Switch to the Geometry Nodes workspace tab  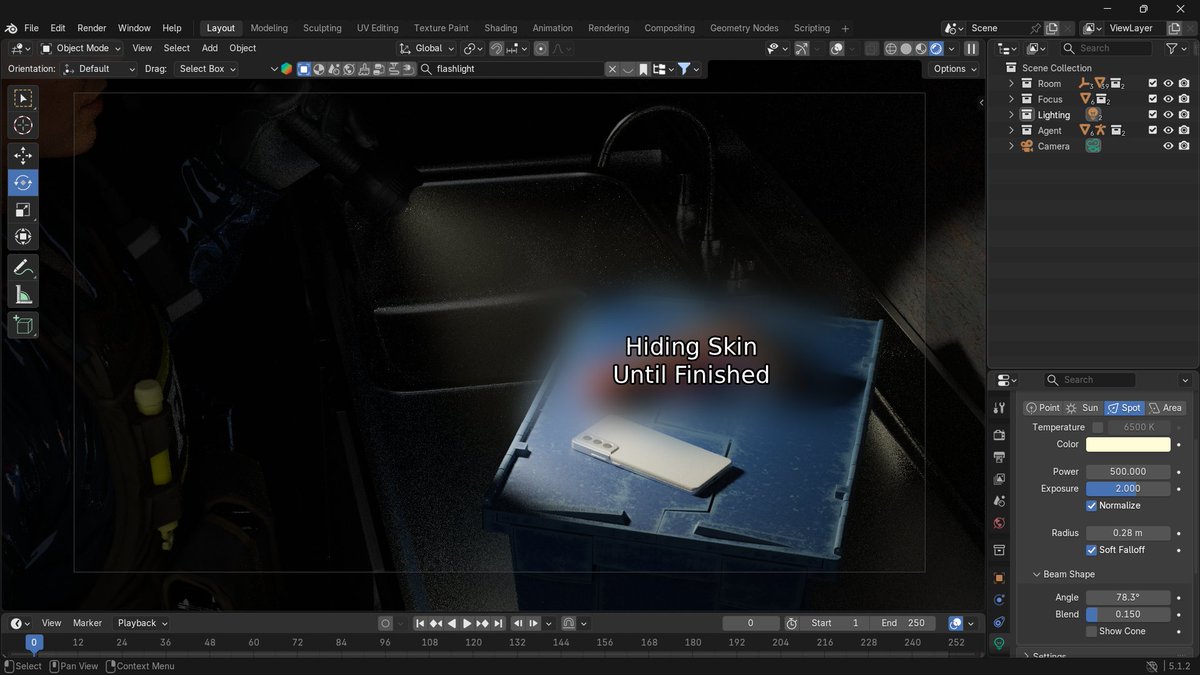point(744,28)
